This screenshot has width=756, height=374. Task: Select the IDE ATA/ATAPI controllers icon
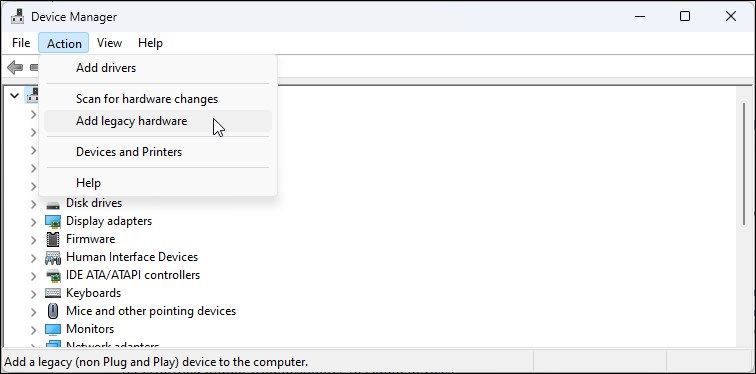pyautogui.click(x=53, y=275)
